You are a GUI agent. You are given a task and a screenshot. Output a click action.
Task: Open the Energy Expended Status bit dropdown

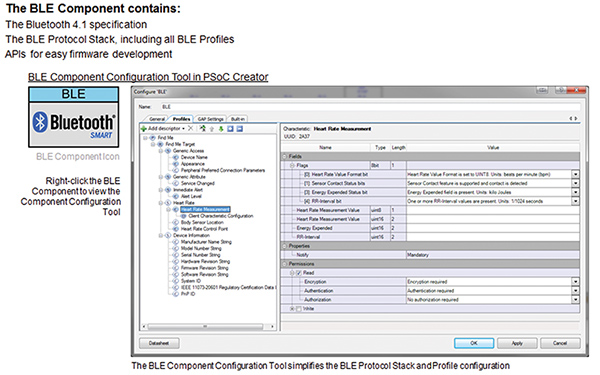coord(575,192)
